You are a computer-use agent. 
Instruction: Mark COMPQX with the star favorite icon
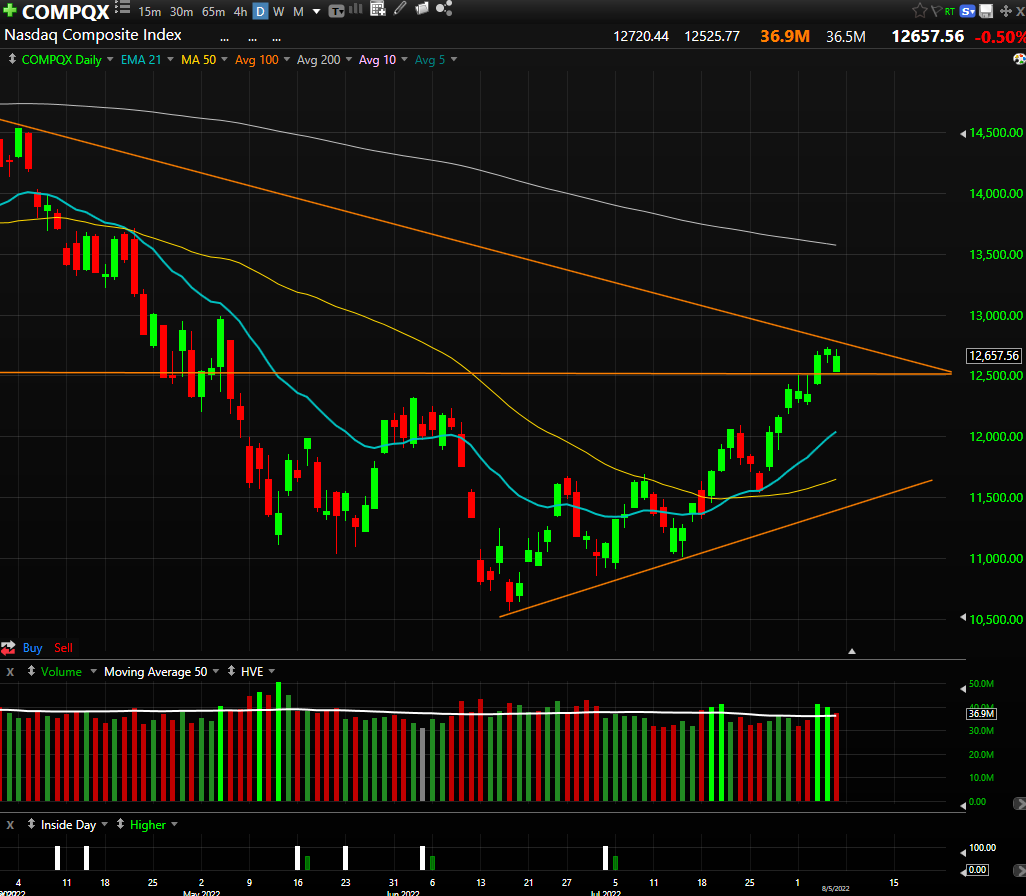click(920, 10)
